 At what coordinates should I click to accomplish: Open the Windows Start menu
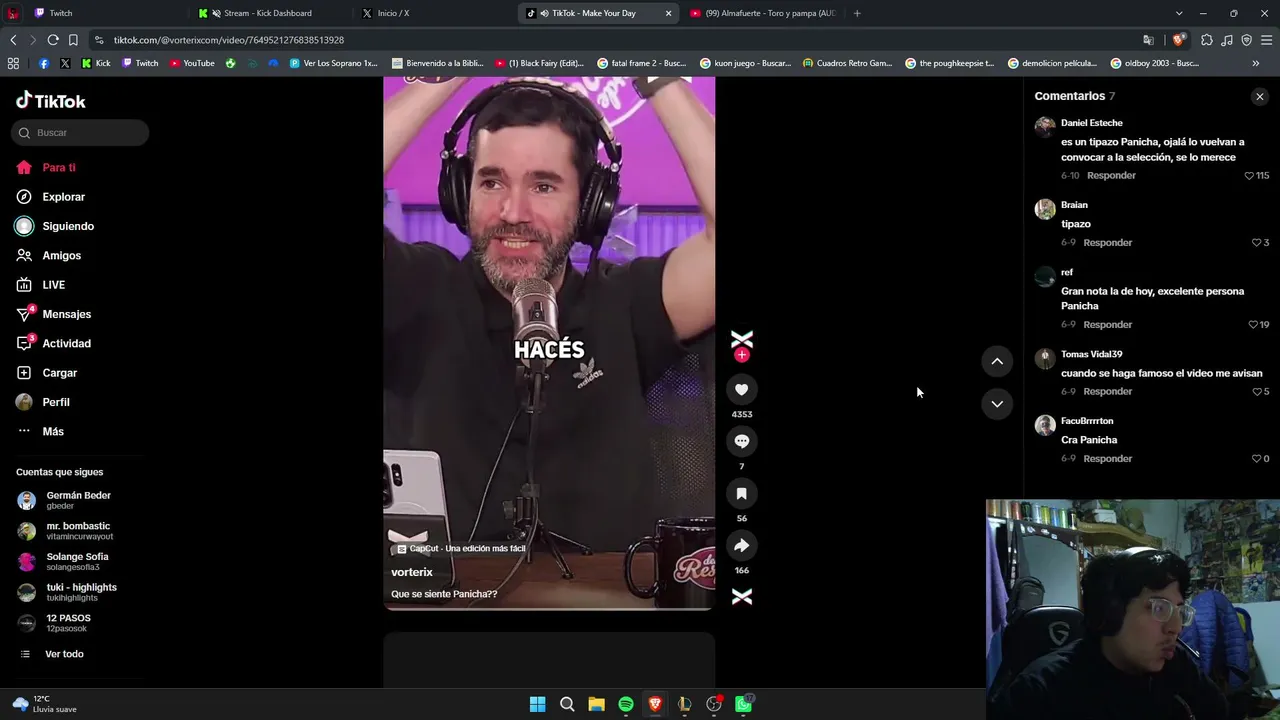[537, 704]
